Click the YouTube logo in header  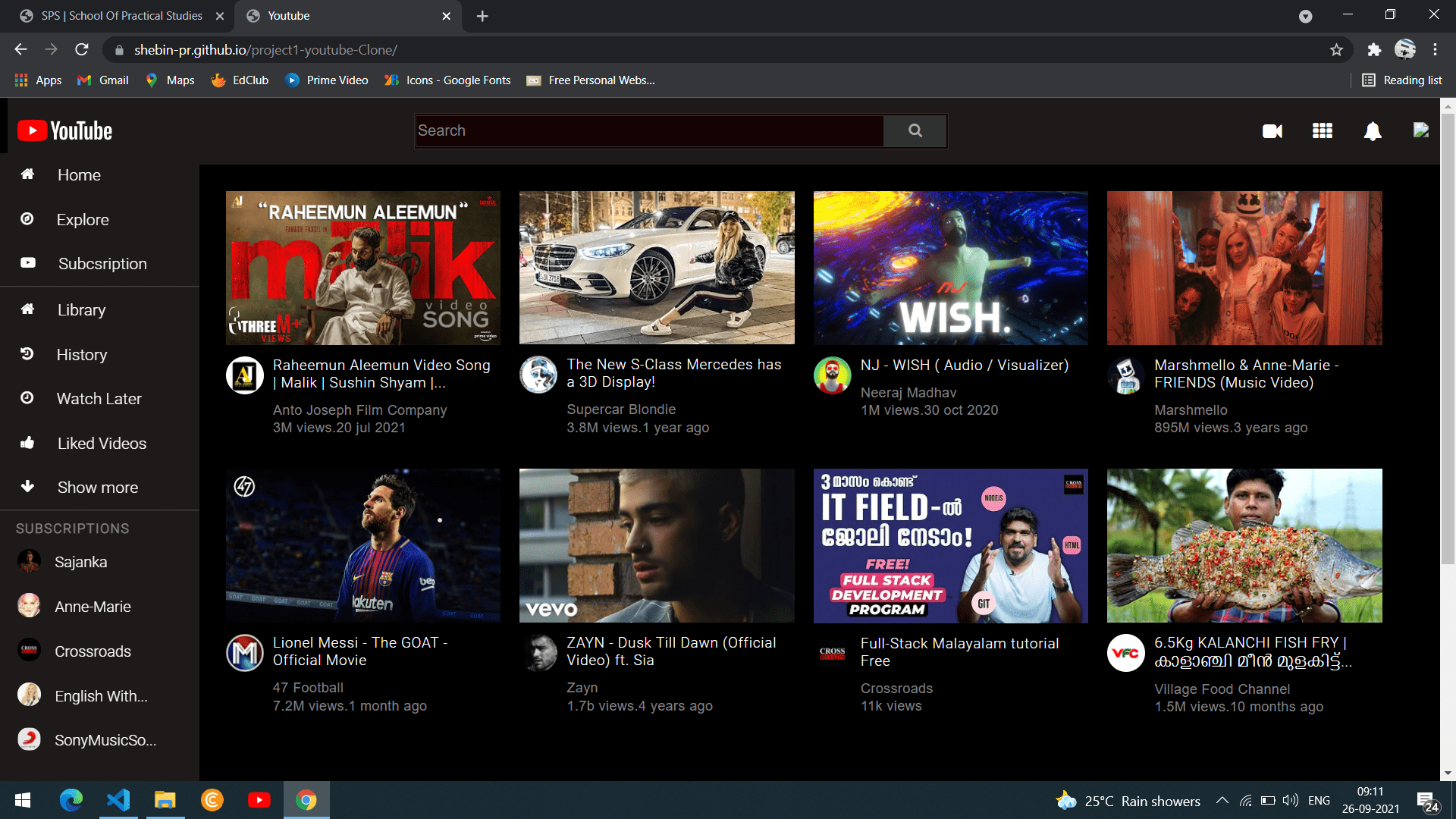pos(65,130)
